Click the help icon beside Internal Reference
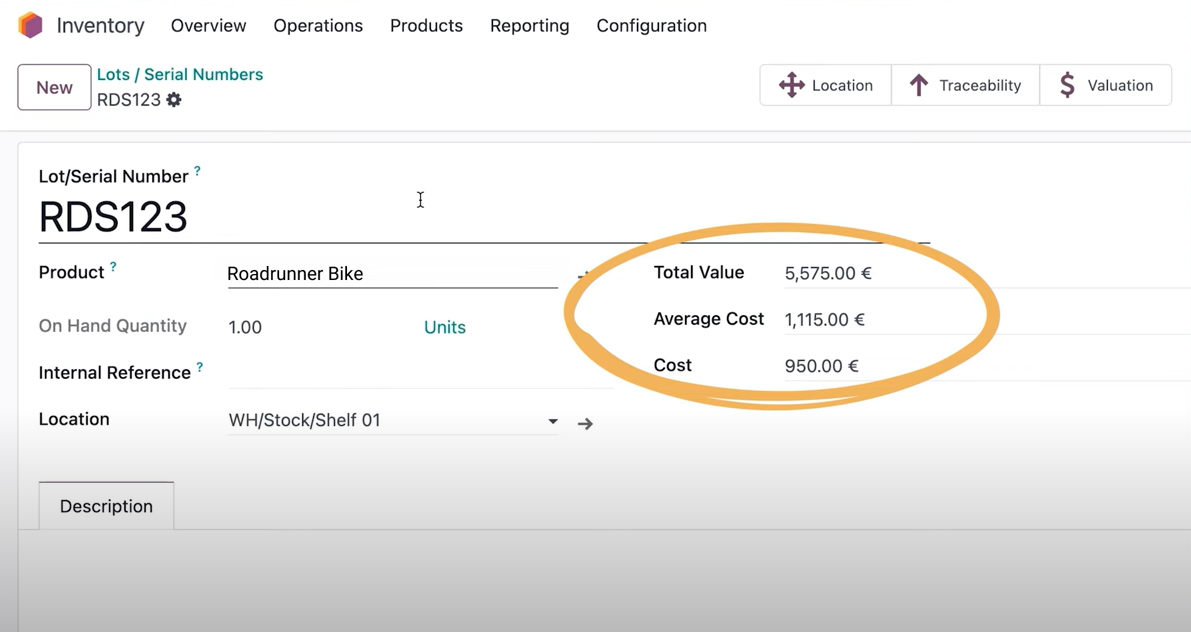 (200, 366)
